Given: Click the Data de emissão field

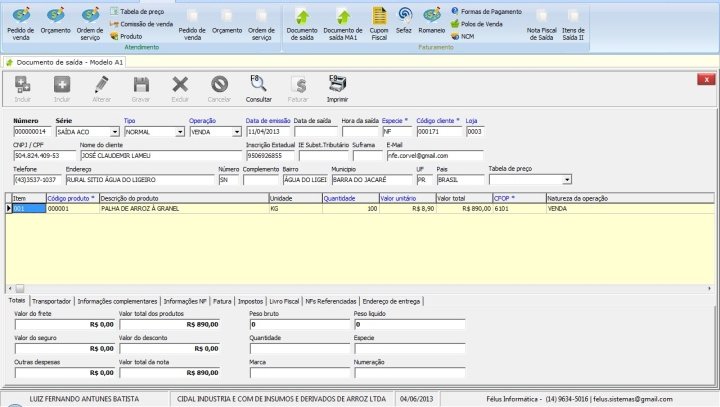Looking at the screenshot, I should click(x=268, y=132).
